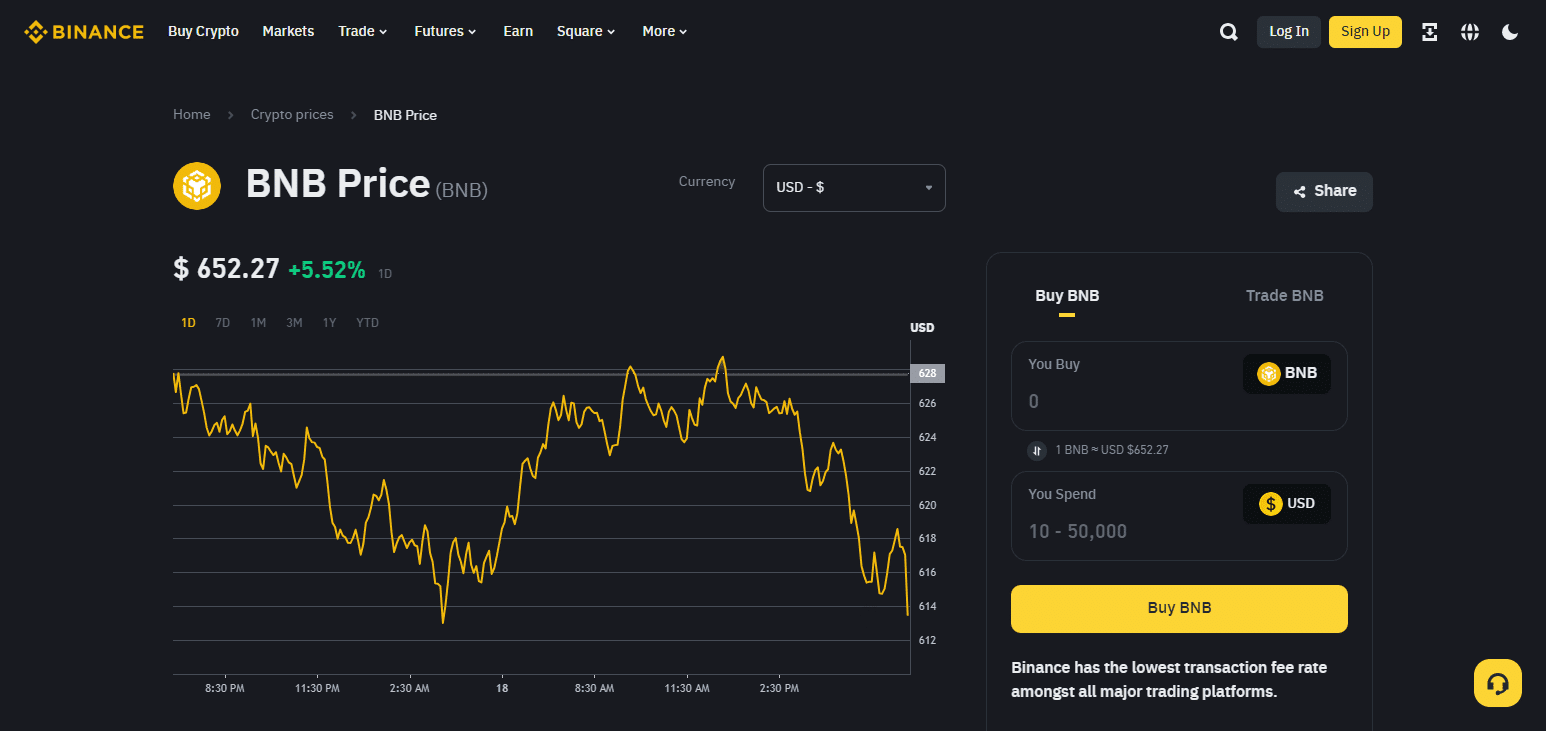
Task: Click the yellow Buy BNB button
Action: point(1179,609)
